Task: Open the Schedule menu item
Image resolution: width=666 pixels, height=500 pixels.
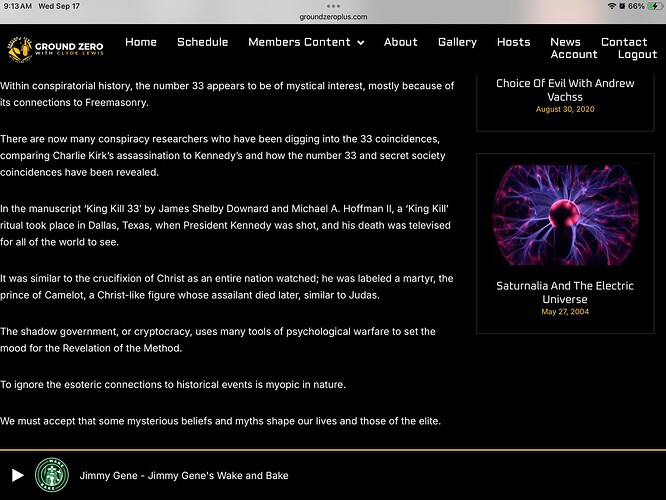Action: [x=202, y=42]
